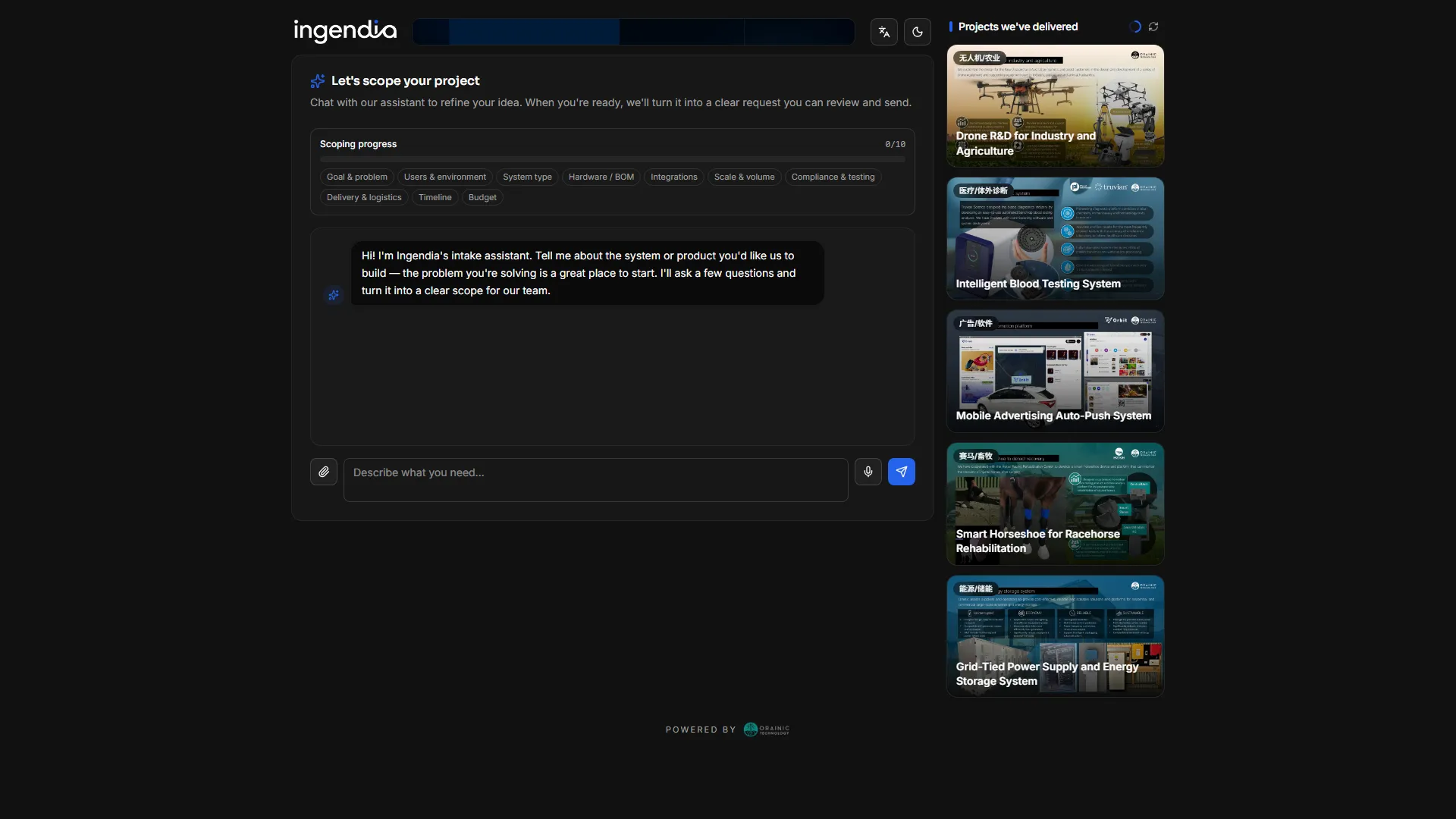Click the assistant avatar beside the greeting

pyautogui.click(x=334, y=295)
